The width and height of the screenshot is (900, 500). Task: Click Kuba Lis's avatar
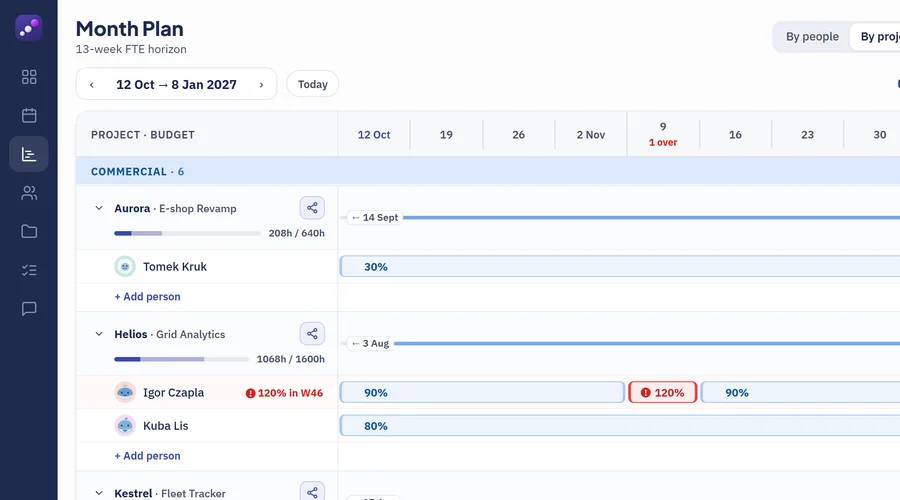tap(125, 426)
